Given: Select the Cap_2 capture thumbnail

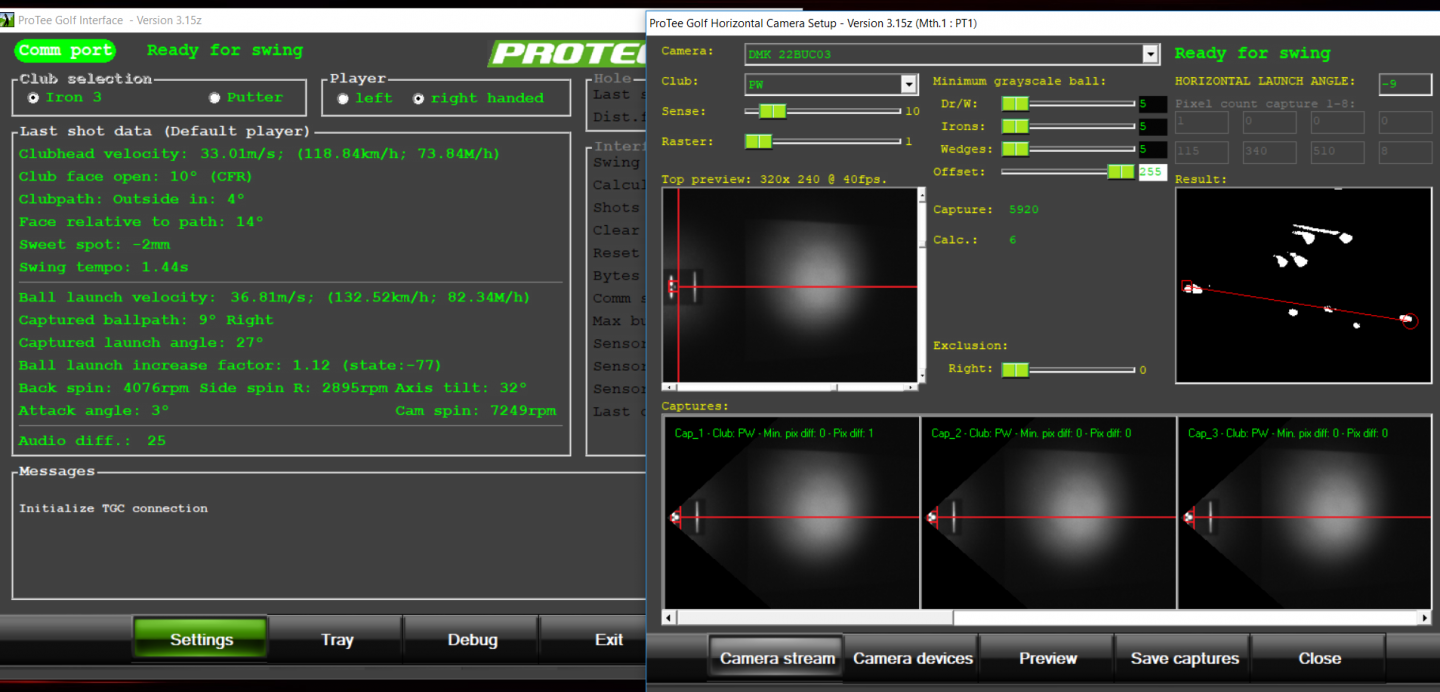Looking at the screenshot, I should tap(1048, 513).
